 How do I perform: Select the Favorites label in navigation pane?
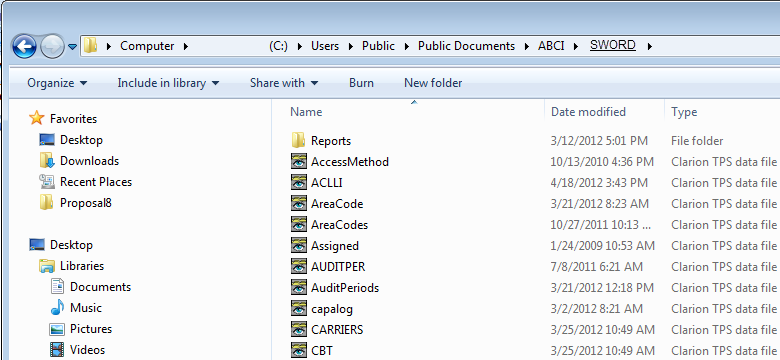pos(73,119)
